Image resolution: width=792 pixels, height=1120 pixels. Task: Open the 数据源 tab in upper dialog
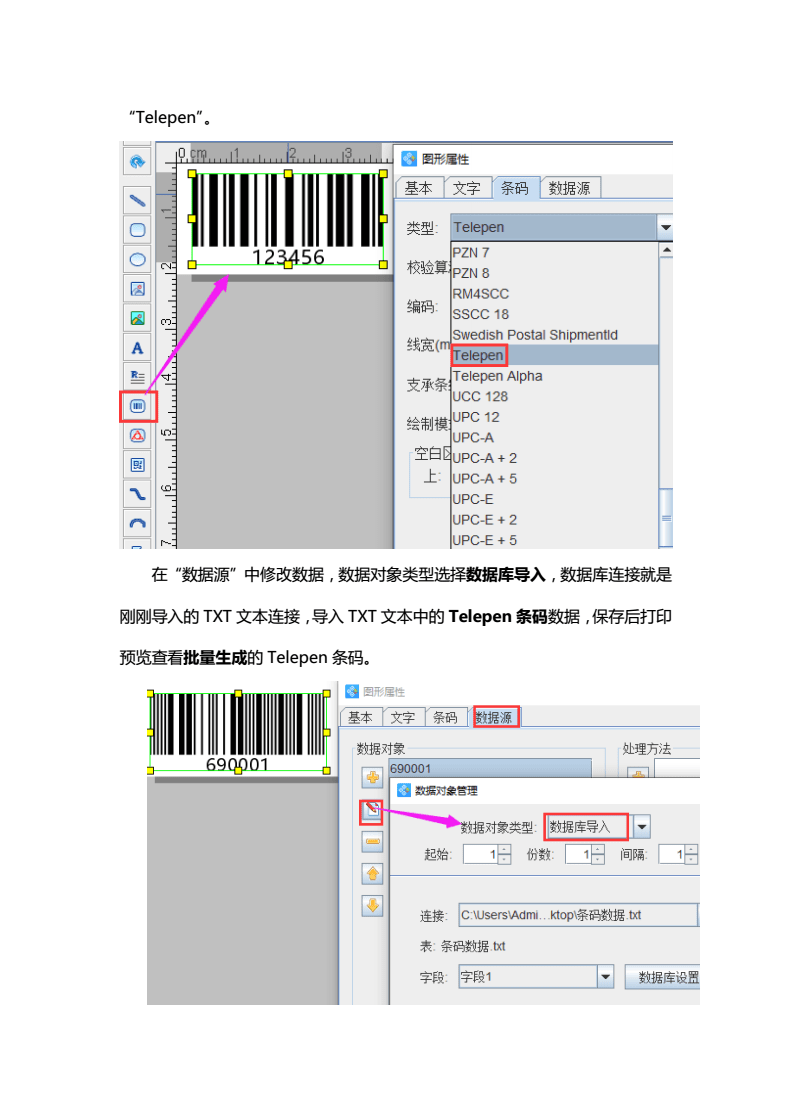pos(569,188)
